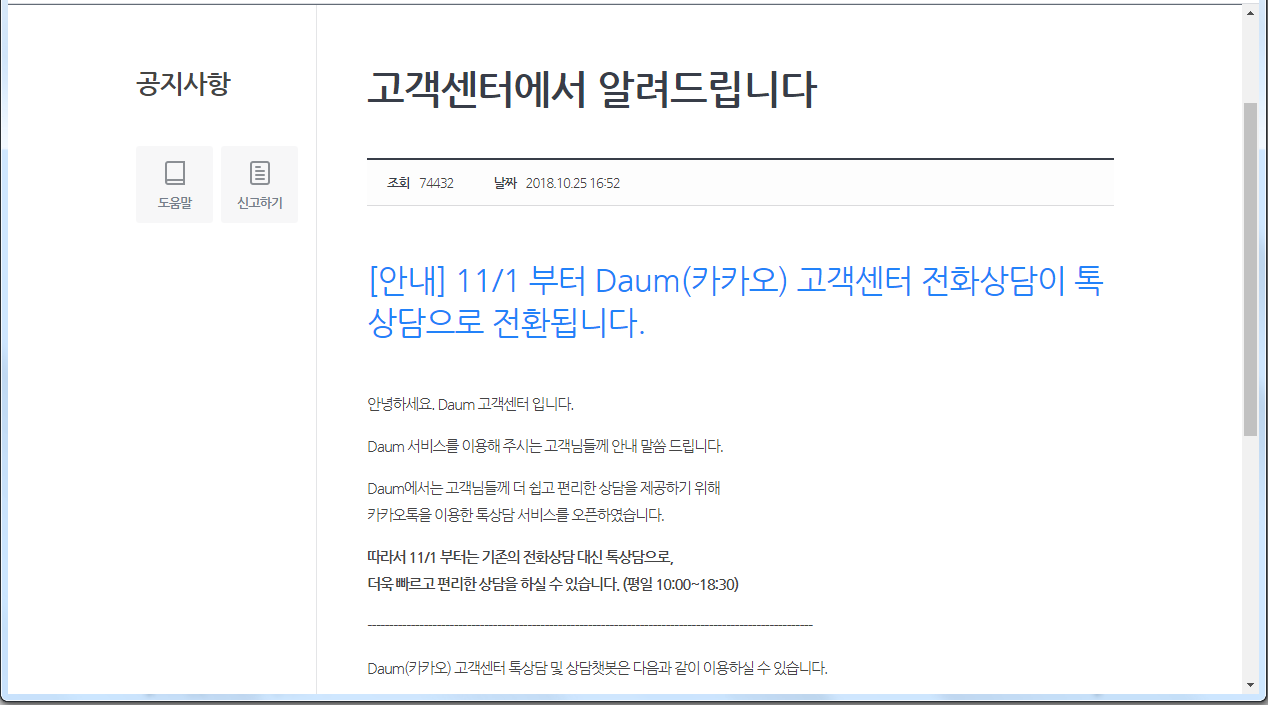Click the blue notice title starting with [안내] 11/1
Screen dimensions: 1268x705
click(736, 302)
